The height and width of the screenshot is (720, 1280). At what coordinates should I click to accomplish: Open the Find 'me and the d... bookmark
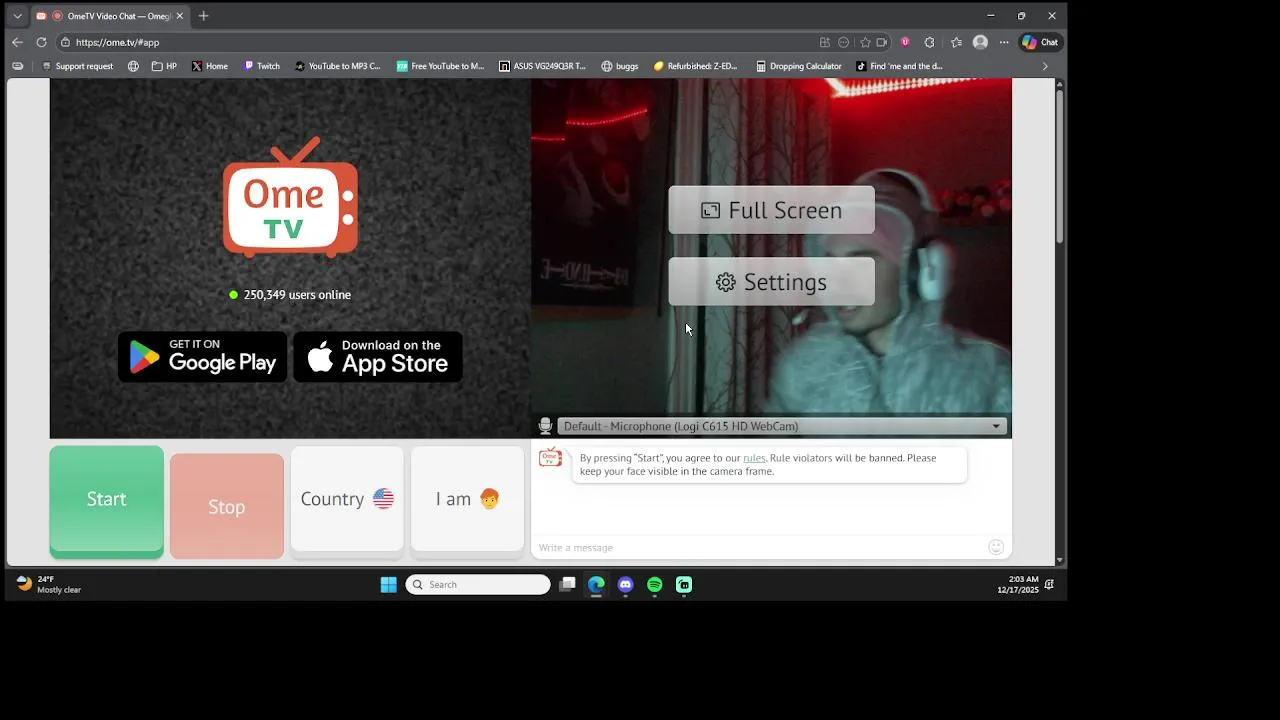click(900, 66)
